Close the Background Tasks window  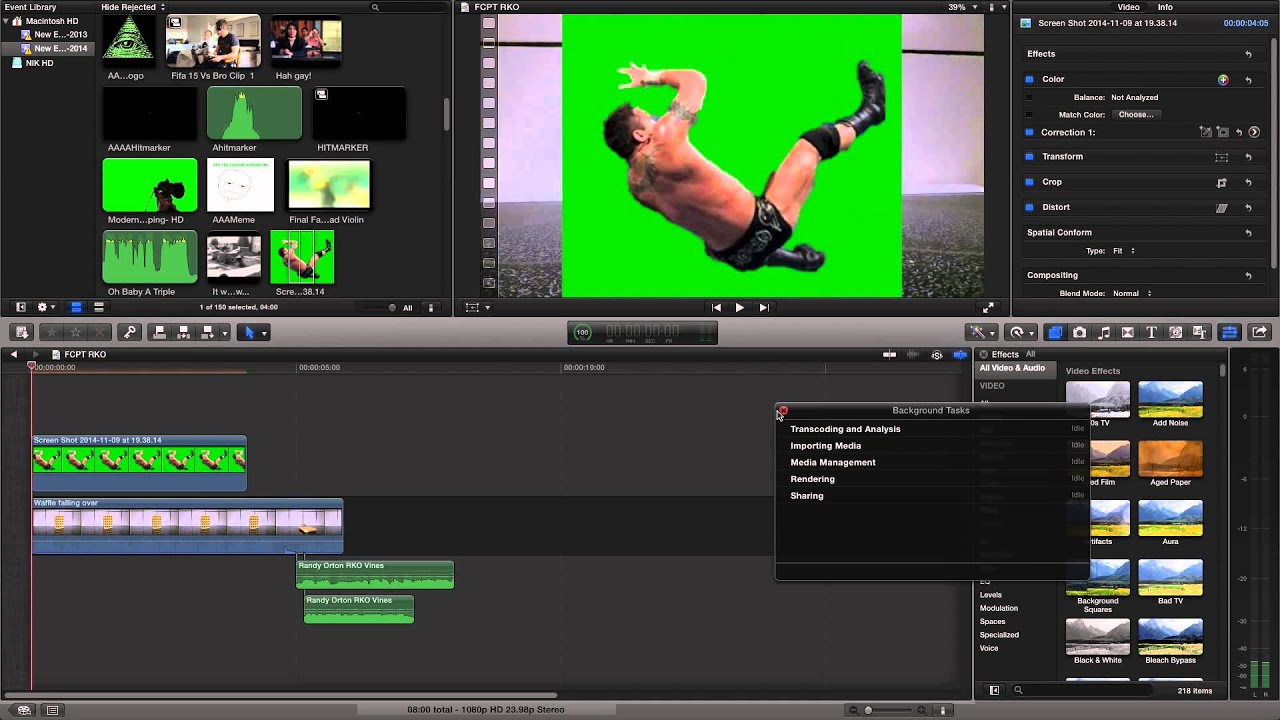pyautogui.click(x=783, y=410)
